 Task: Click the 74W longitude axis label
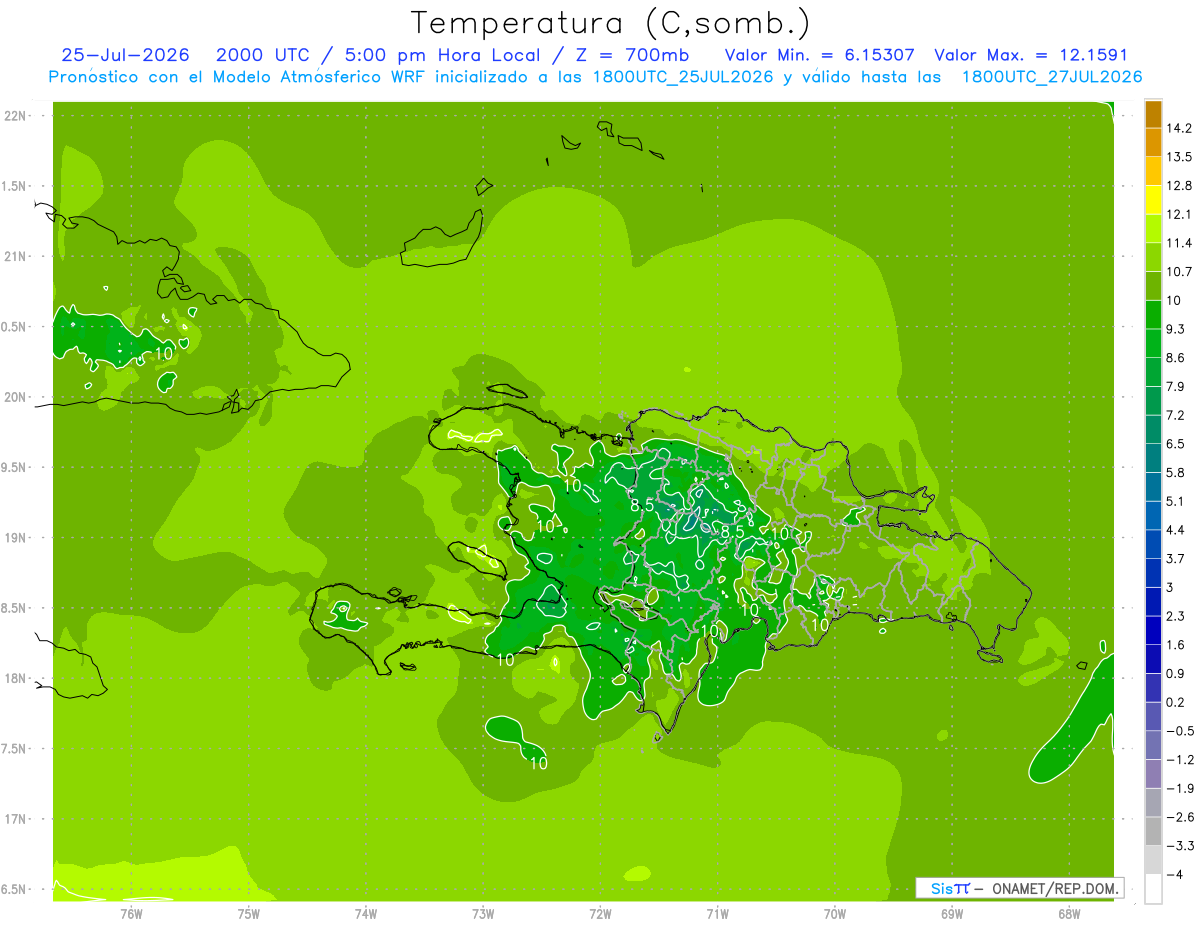366,913
